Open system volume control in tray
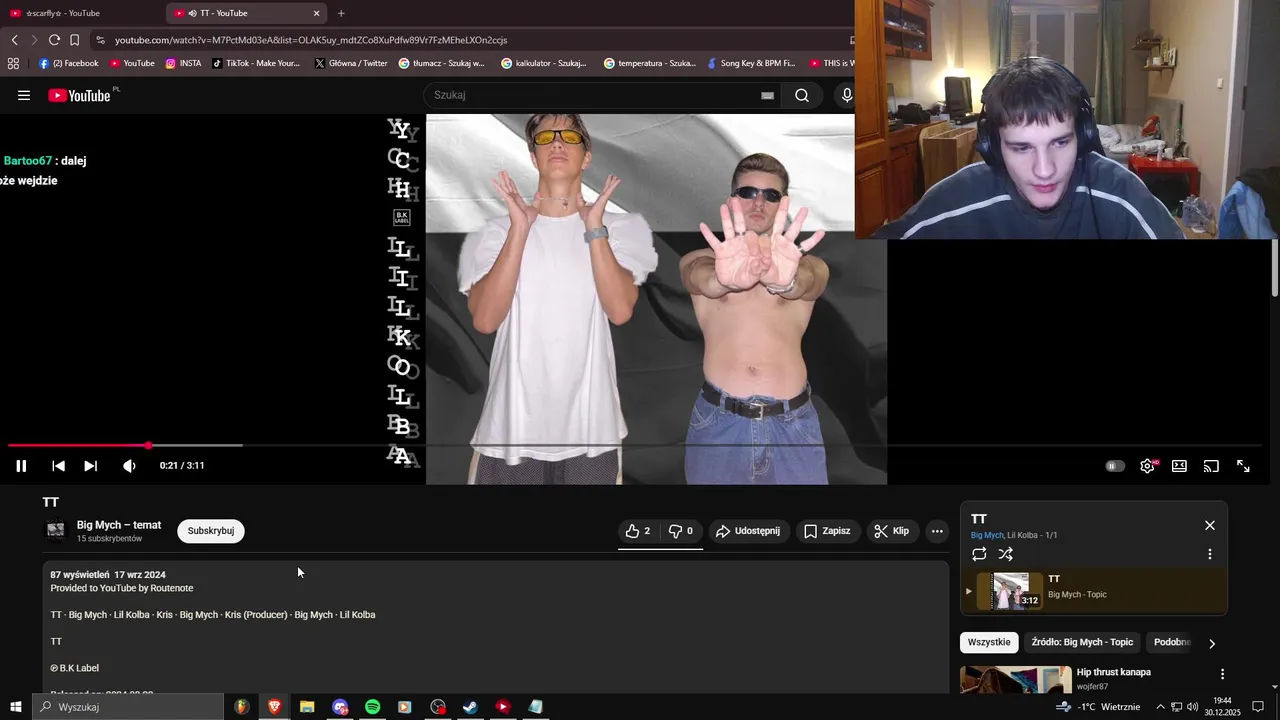The image size is (1280, 720). [1193, 707]
